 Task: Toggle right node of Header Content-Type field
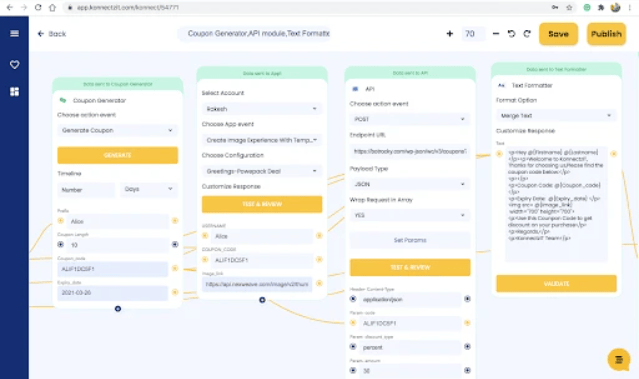tap(467, 299)
